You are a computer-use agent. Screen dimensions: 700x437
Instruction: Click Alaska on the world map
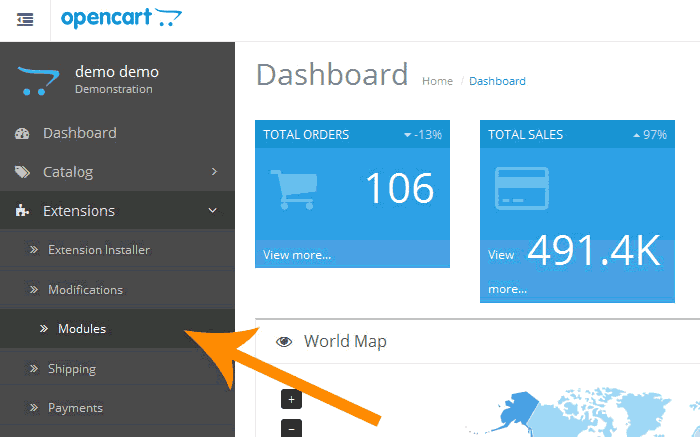point(519,410)
